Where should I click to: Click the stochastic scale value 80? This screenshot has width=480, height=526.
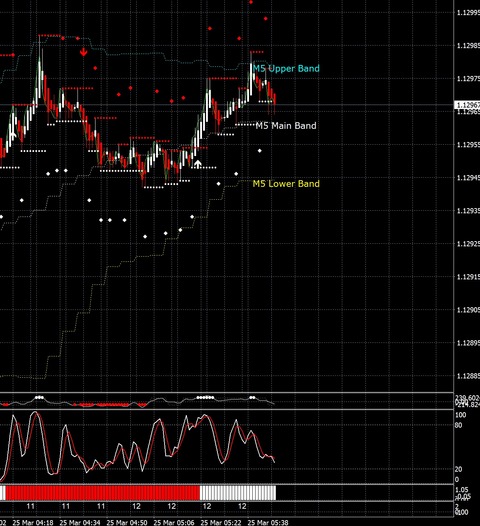[459, 425]
